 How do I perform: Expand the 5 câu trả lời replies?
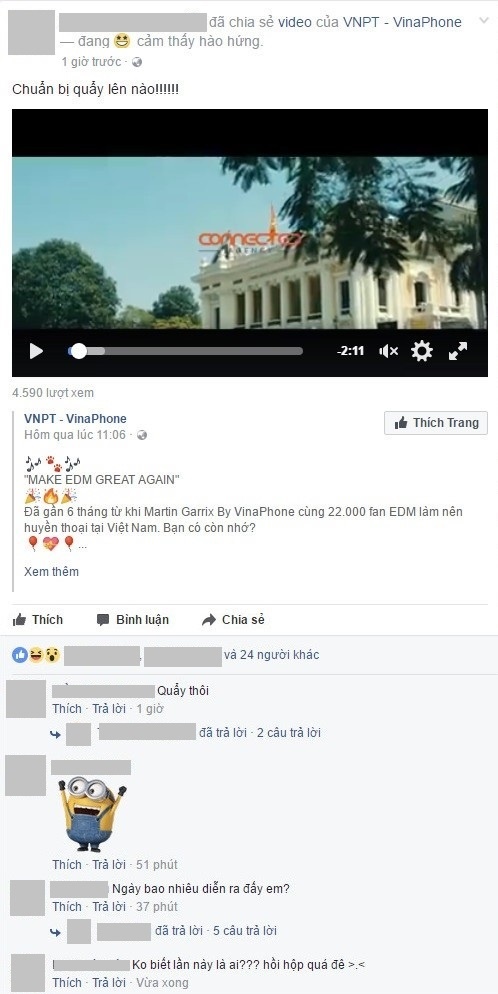tap(245, 931)
